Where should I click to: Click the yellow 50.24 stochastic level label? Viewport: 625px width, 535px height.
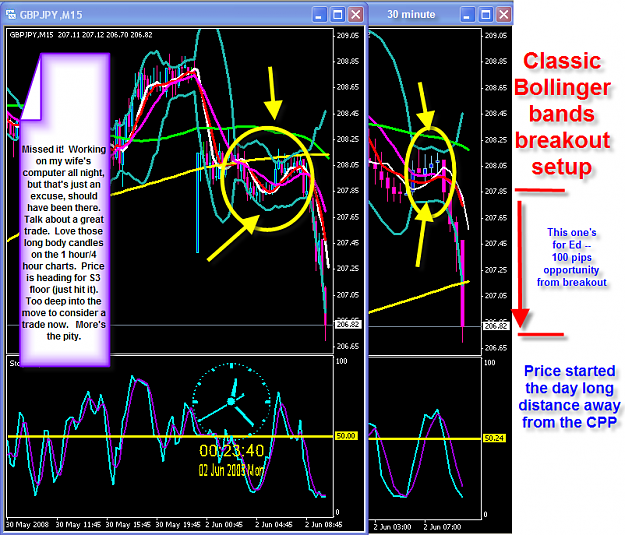[494, 438]
